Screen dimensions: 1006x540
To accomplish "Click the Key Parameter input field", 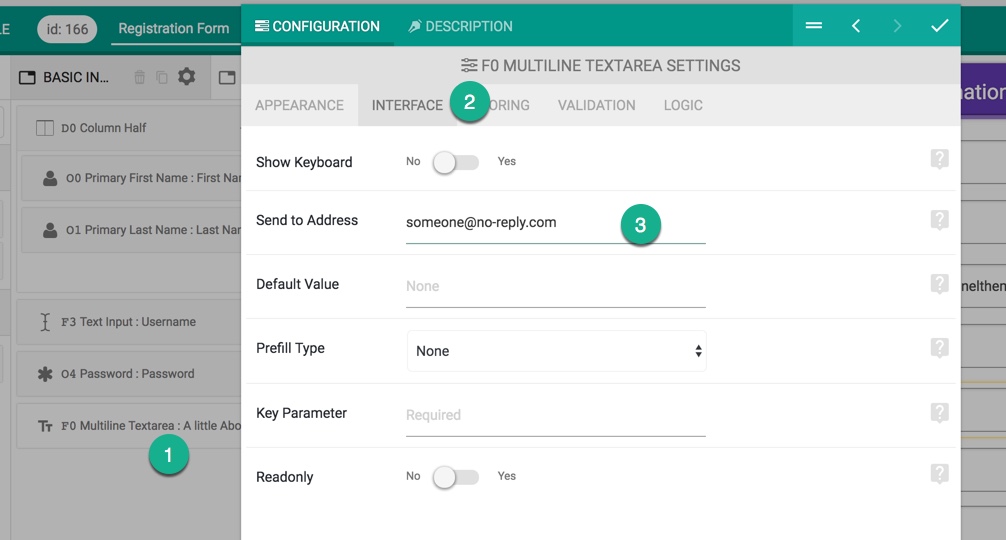I will coord(556,416).
